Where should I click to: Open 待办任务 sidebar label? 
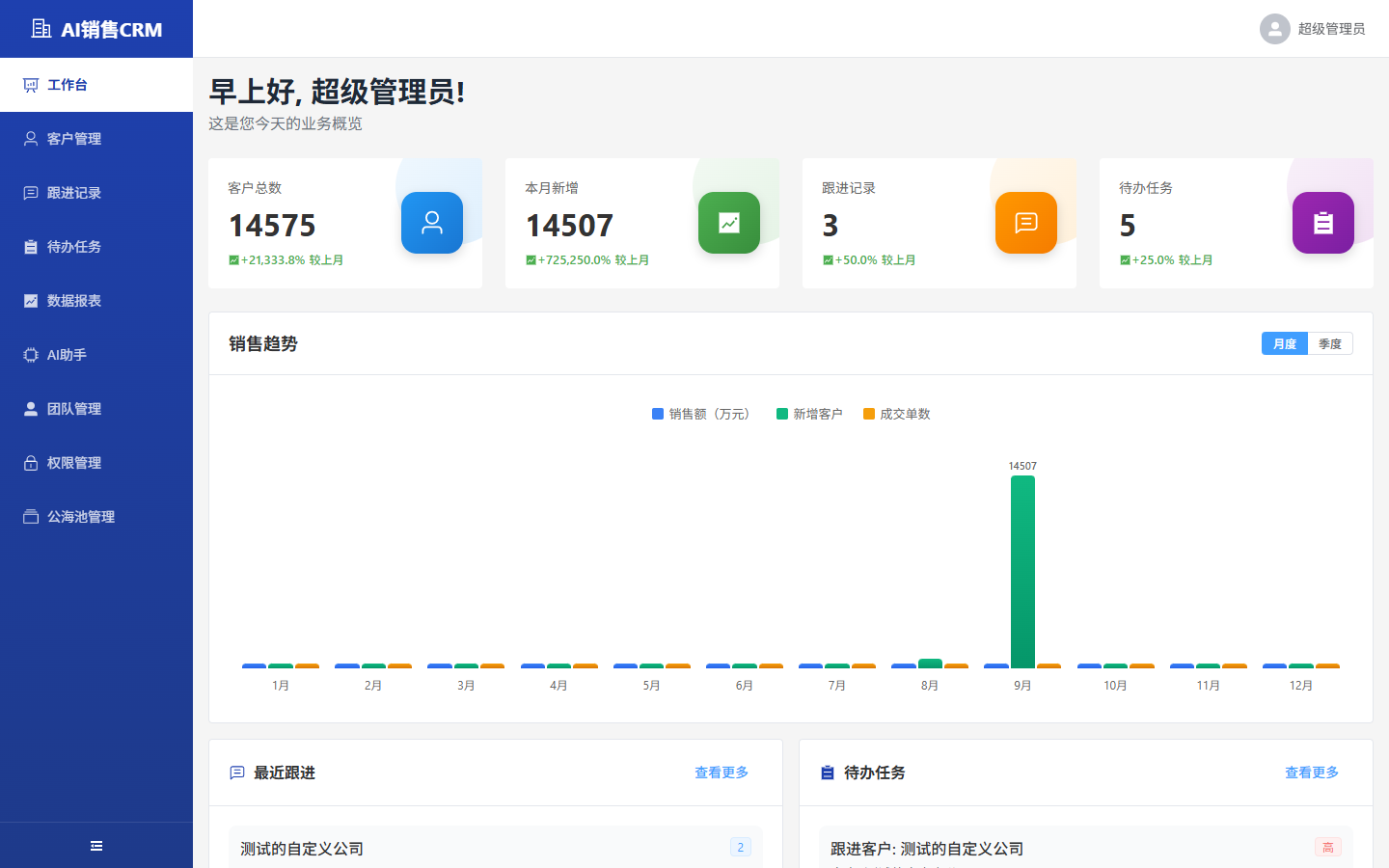74,247
